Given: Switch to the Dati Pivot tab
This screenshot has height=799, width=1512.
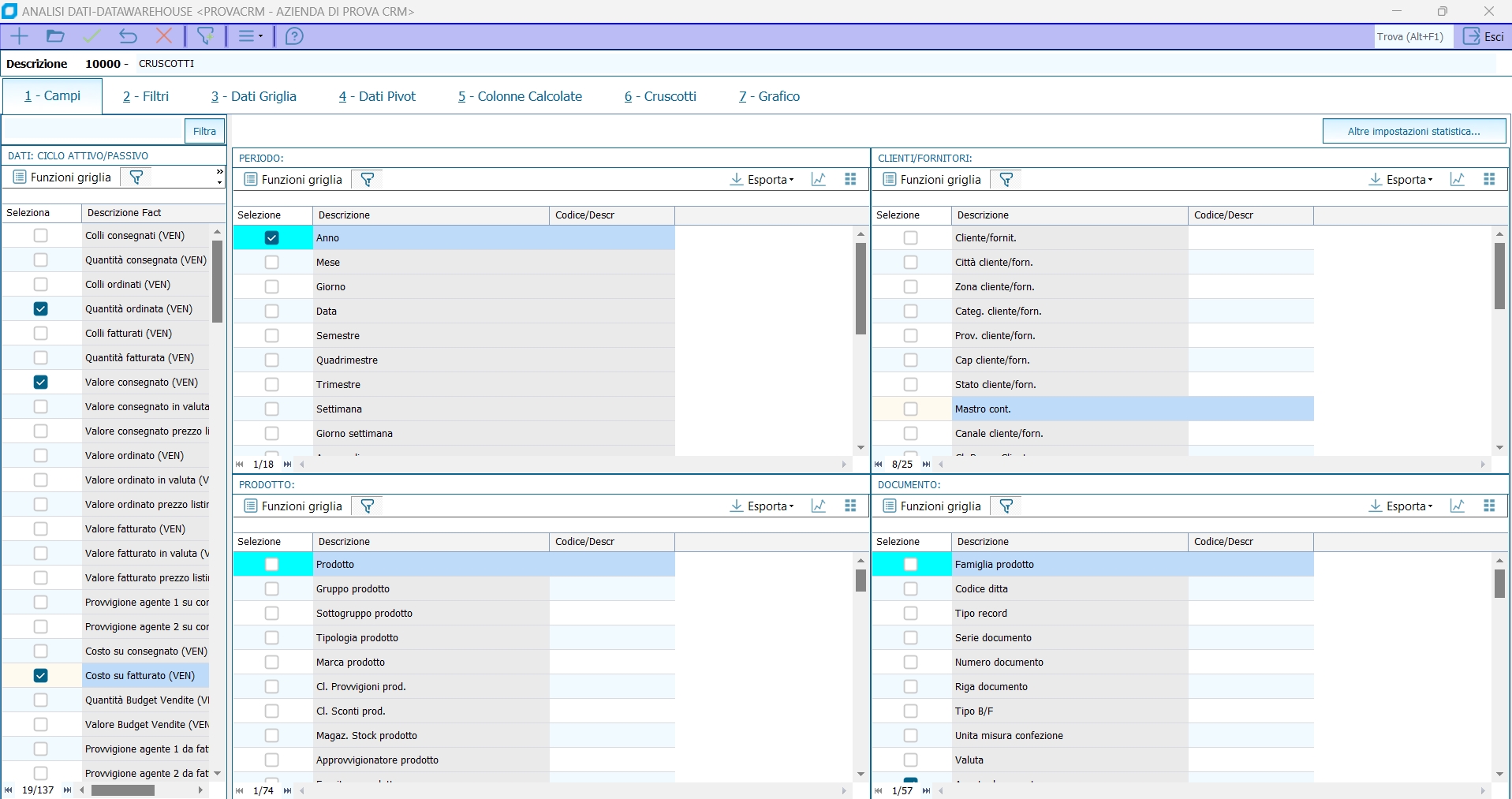Looking at the screenshot, I should pos(377,96).
